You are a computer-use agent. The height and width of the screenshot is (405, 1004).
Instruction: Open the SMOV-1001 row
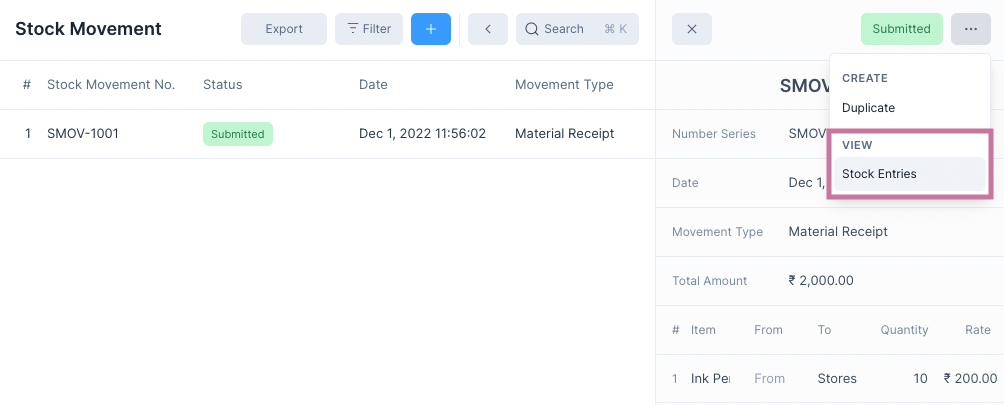pos(83,134)
